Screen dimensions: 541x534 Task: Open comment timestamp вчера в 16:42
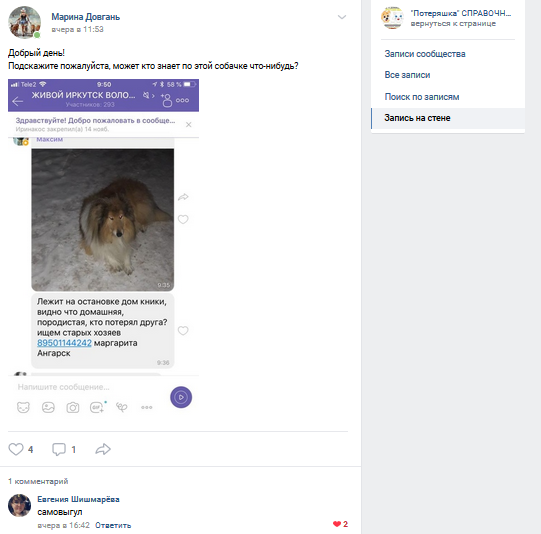(63, 525)
